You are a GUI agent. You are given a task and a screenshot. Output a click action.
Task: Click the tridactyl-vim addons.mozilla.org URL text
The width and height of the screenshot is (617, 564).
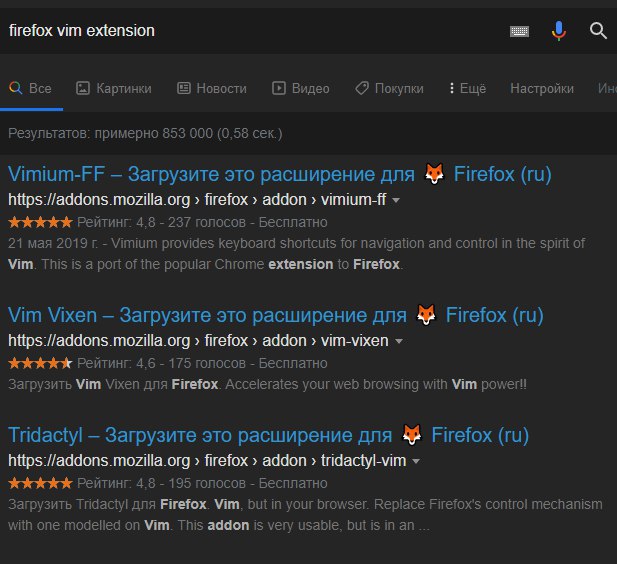207,460
